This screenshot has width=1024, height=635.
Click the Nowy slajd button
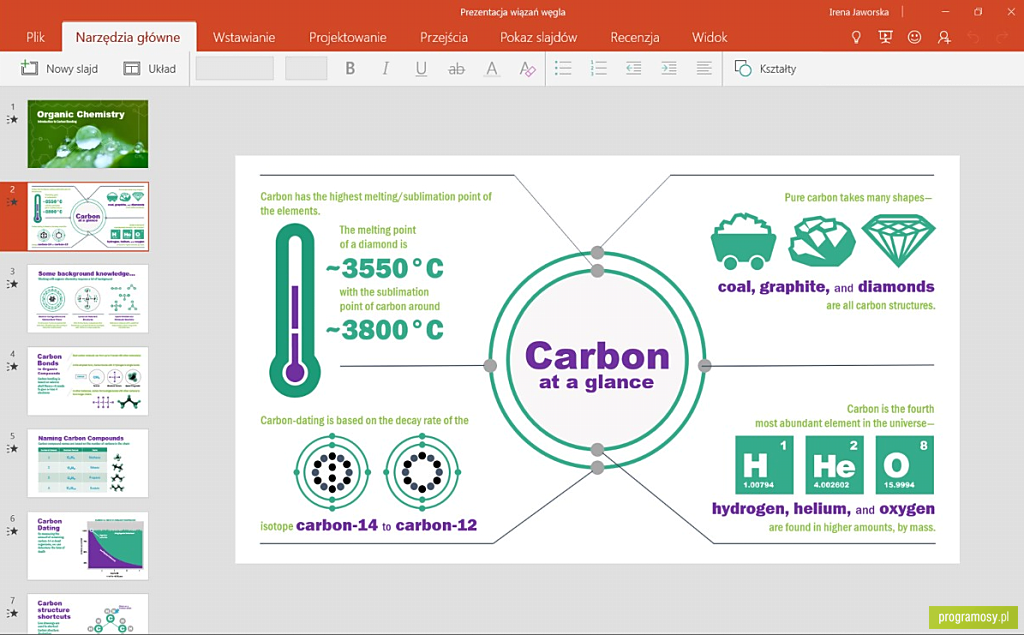pyautogui.click(x=59, y=69)
